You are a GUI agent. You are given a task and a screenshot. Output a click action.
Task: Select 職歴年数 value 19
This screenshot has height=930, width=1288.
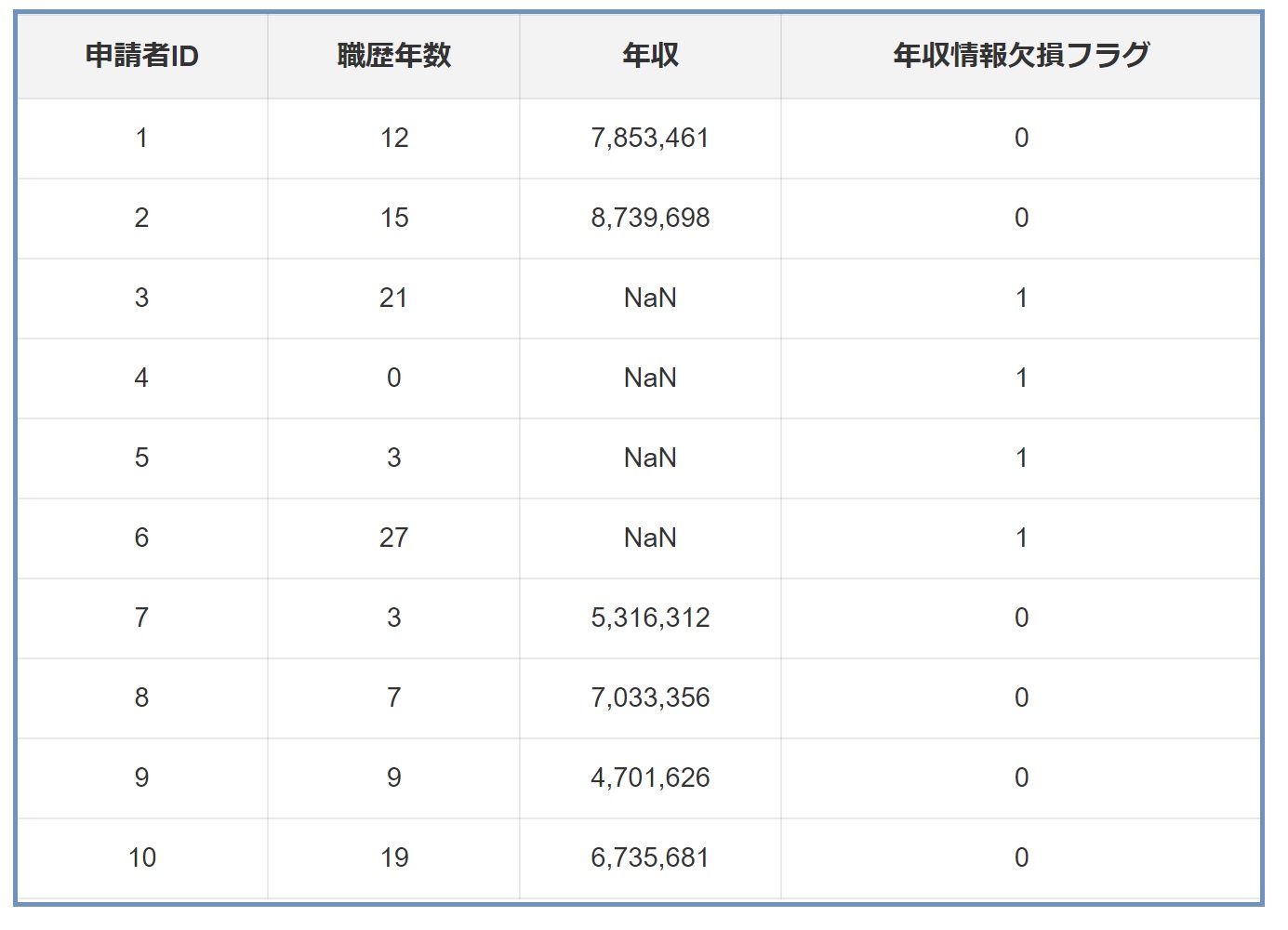point(394,858)
